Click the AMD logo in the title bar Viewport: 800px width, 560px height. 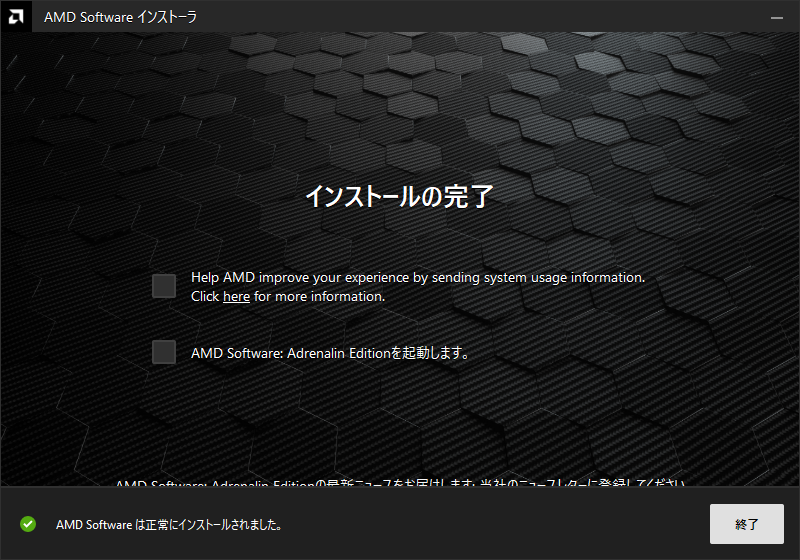point(16,16)
